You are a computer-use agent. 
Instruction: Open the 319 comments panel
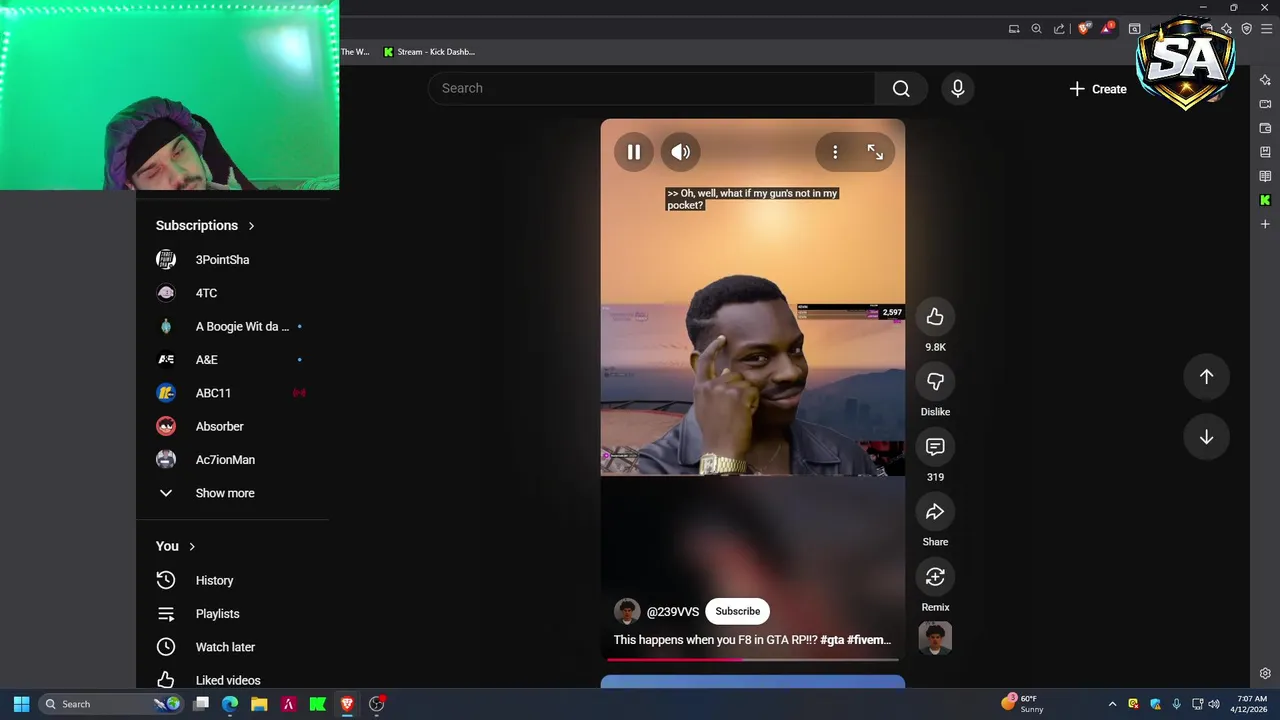[x=935, y=447]
